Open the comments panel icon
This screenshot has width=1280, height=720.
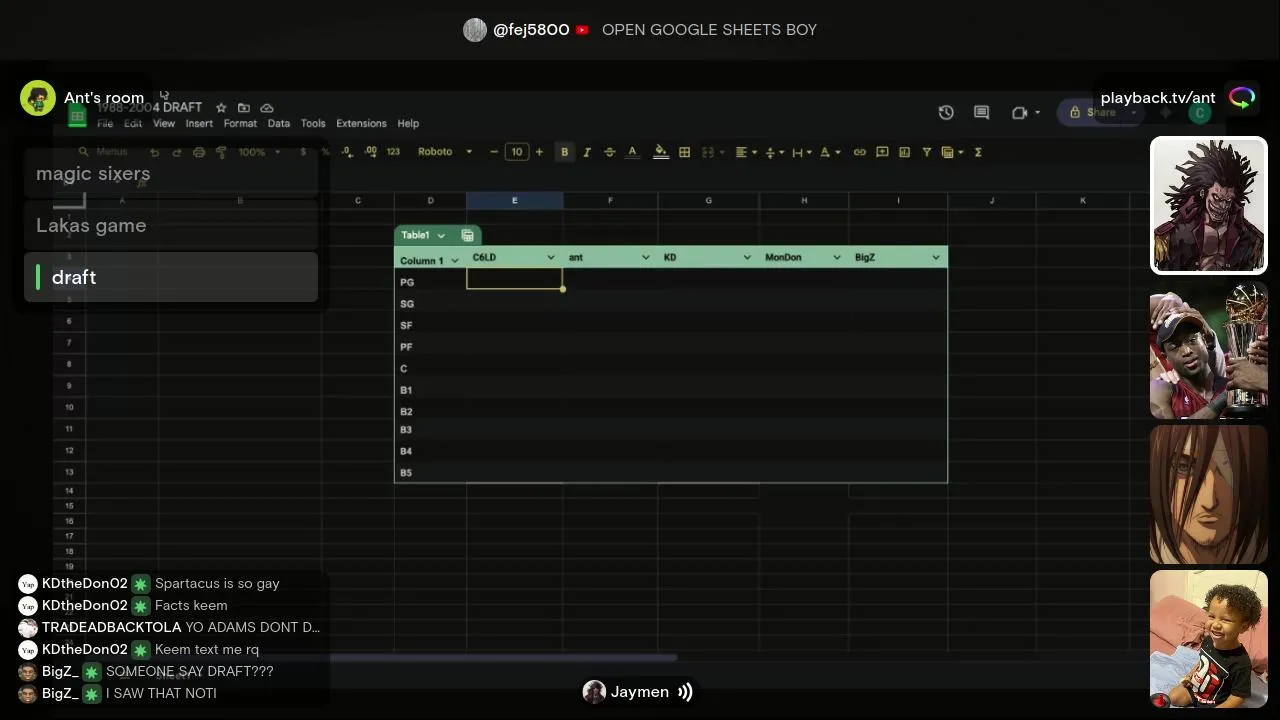pos(981,112)
